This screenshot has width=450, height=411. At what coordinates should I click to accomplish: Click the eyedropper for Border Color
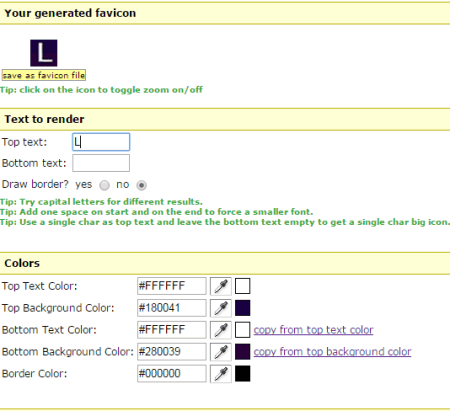click(x=221, y=374)
